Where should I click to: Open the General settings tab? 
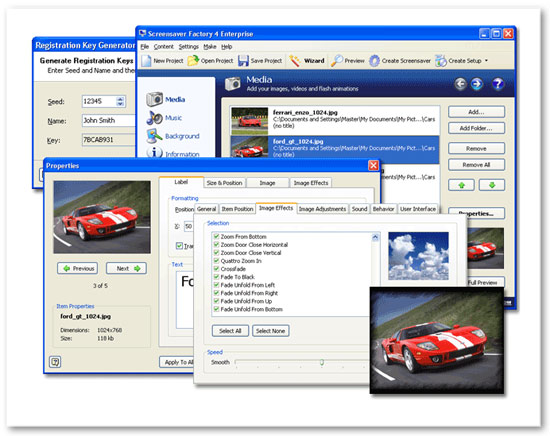(206, 209)
